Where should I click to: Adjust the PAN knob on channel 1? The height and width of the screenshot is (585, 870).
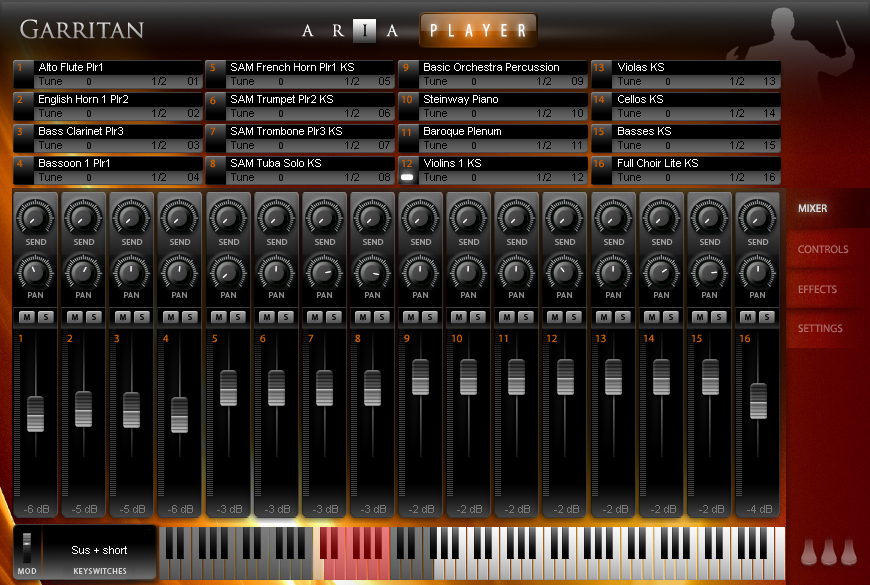click(x=36, y=271)
